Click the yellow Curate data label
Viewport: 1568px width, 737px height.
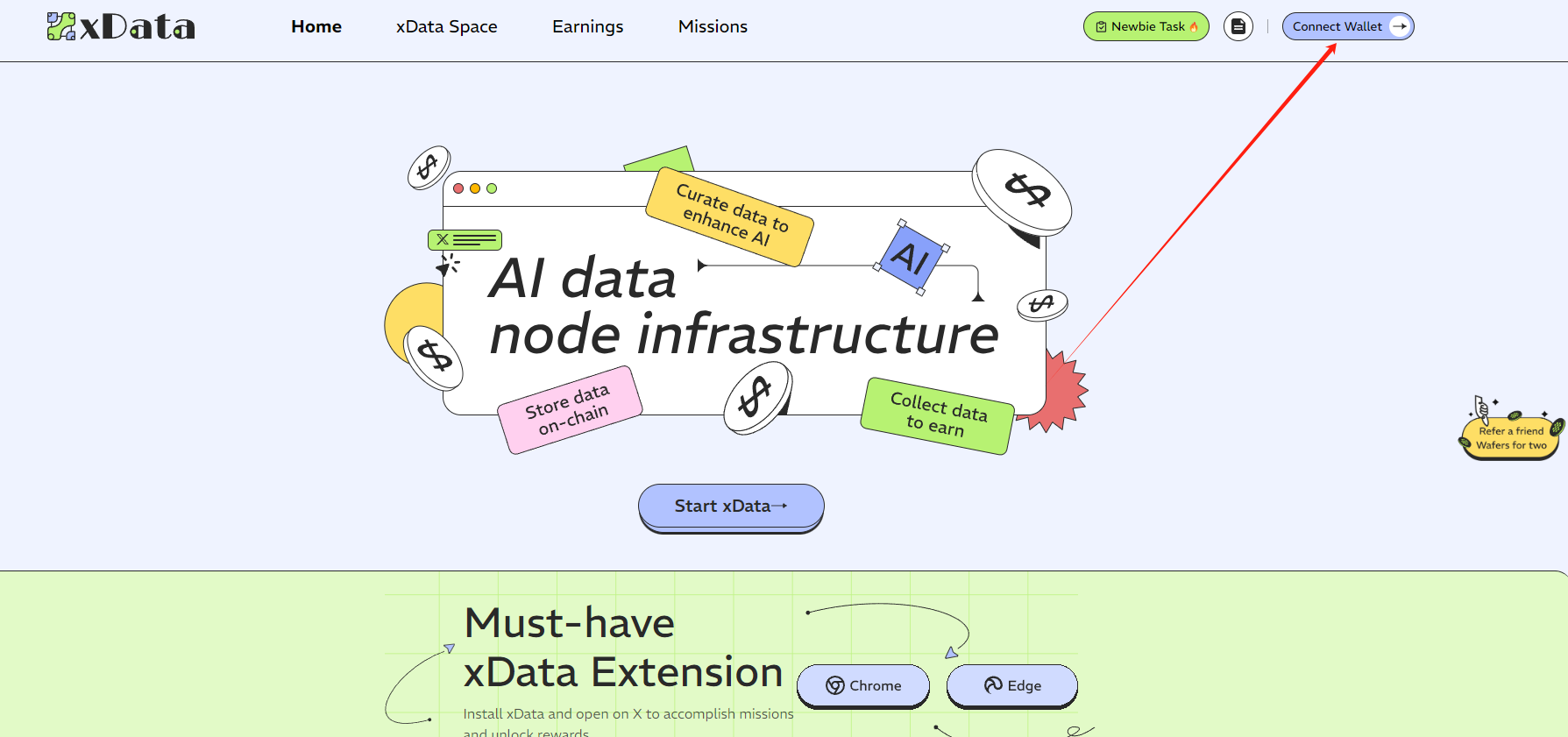tap(729, 216)
